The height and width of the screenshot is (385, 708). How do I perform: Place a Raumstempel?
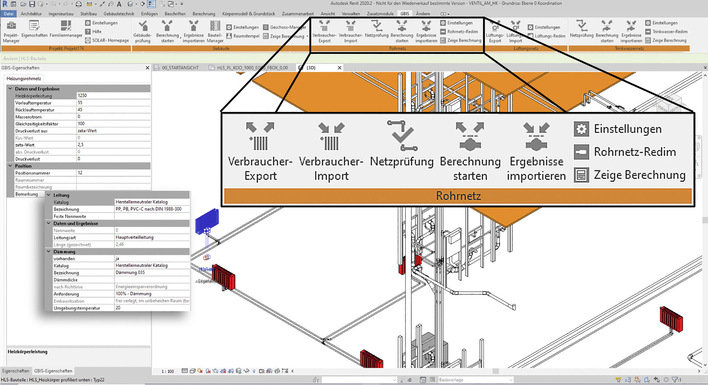[x=242, y=36]
